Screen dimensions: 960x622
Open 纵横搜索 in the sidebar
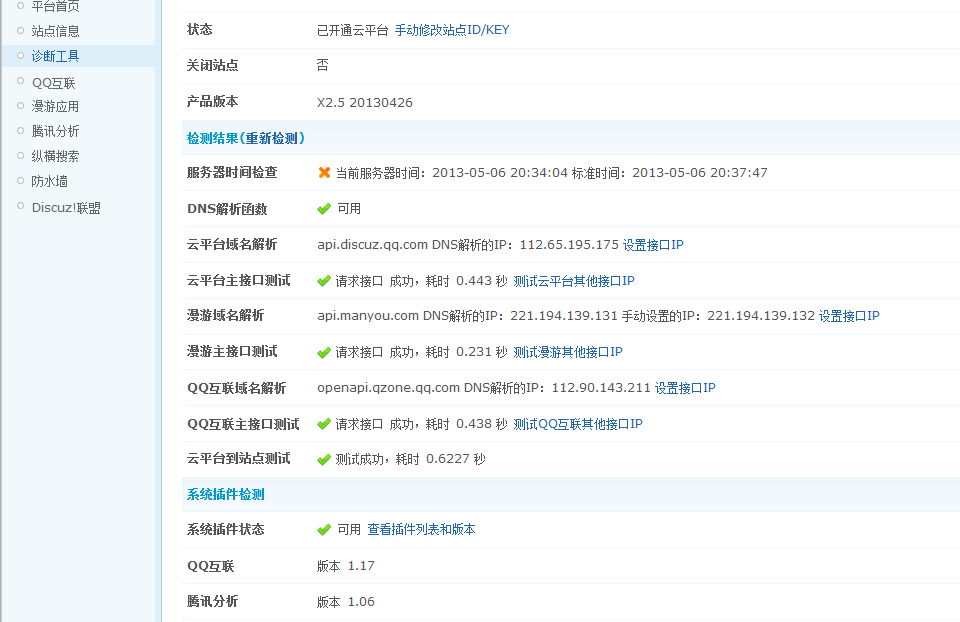pyautogui.click(x=55, y=156)
